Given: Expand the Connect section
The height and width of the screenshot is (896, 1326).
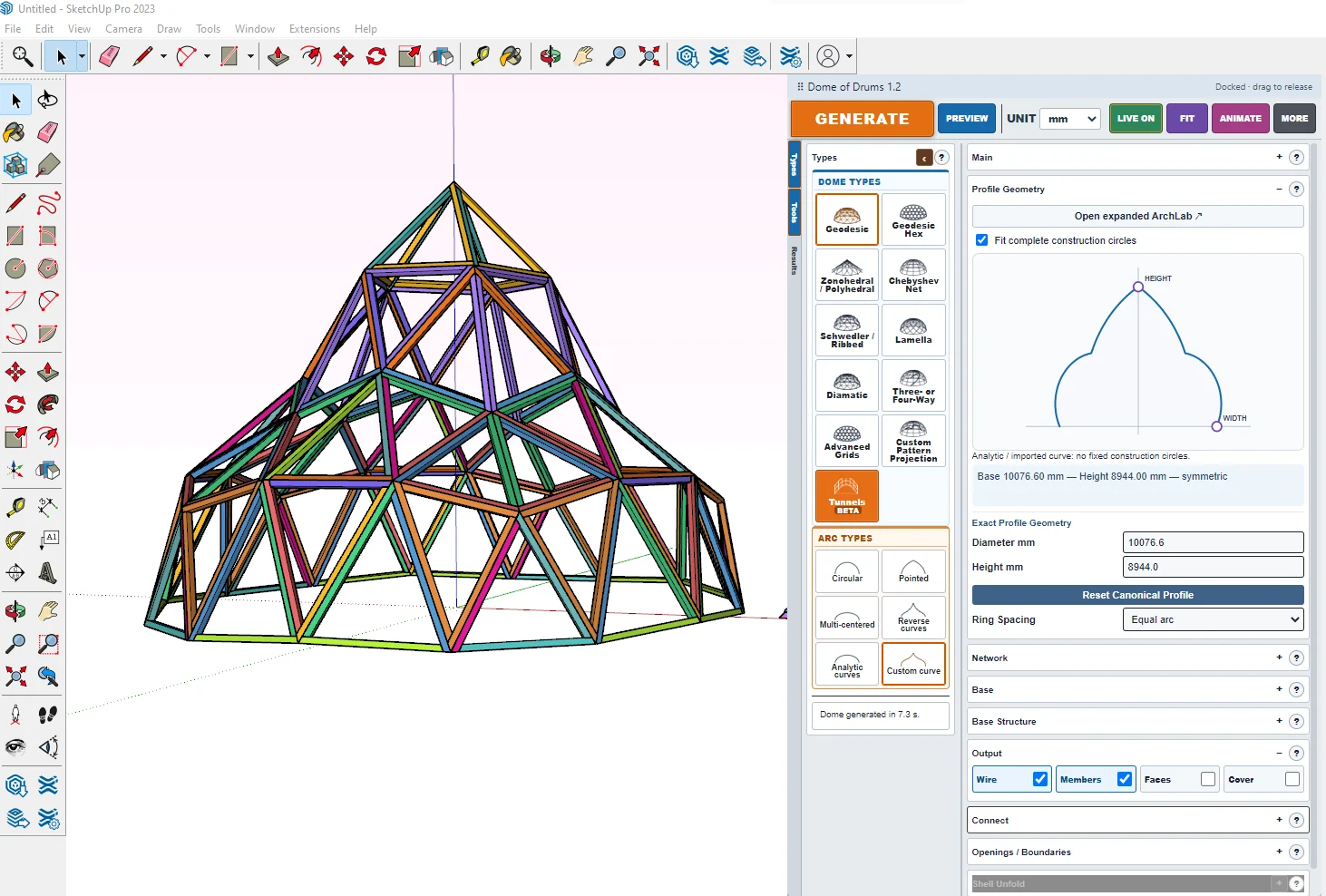Looking at the screenshot, I should 1279,820.
